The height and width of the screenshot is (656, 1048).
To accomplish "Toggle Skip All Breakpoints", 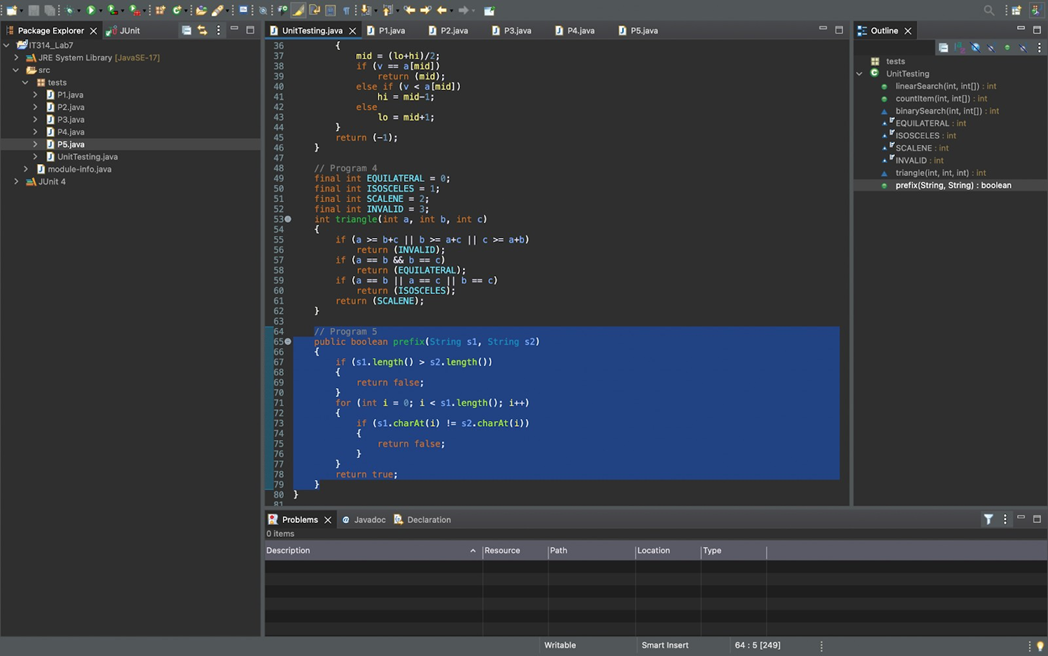I will [263, 11].
